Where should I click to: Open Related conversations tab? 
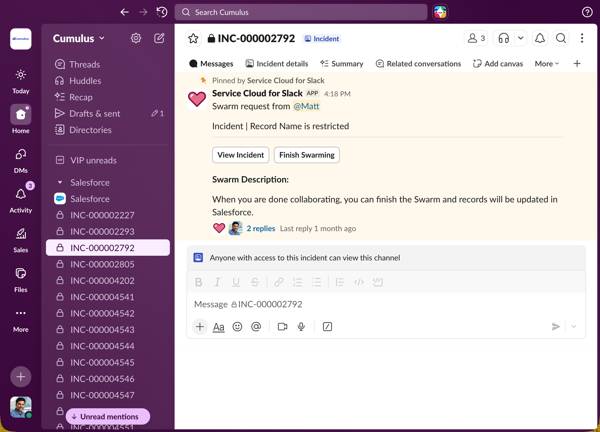[418, 64]
